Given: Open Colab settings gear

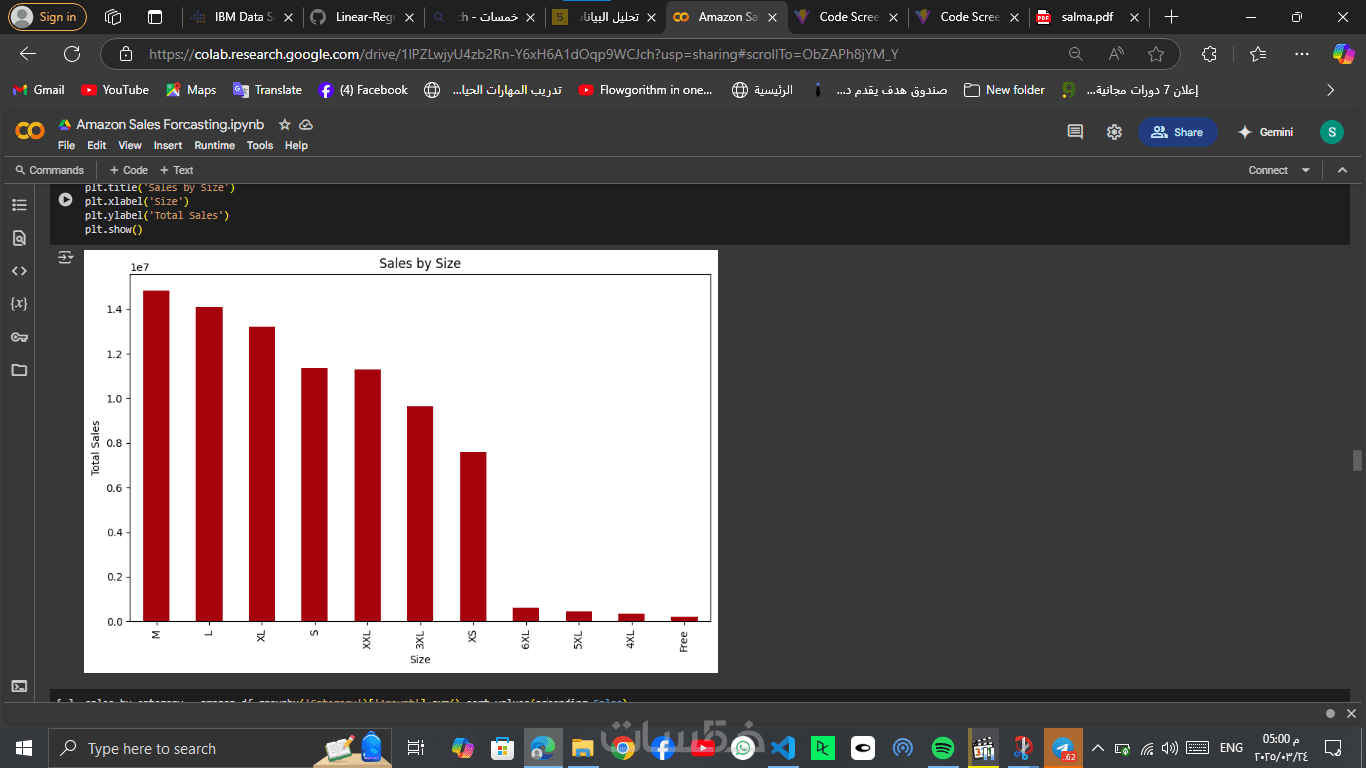Looking at the screenshot, I should [x=1114, y=132].
